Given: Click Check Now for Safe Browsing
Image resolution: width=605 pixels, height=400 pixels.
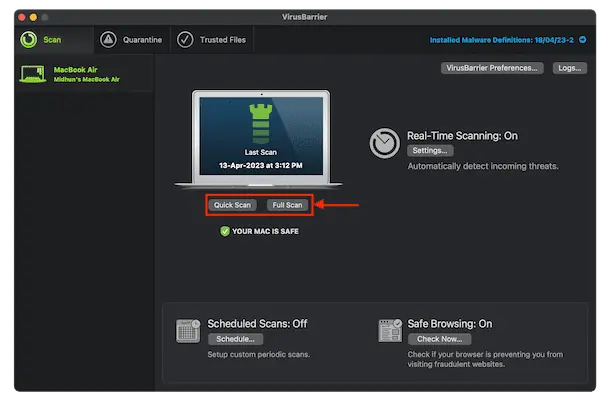Looking at the screenshot, I should [x=439, y=339].
